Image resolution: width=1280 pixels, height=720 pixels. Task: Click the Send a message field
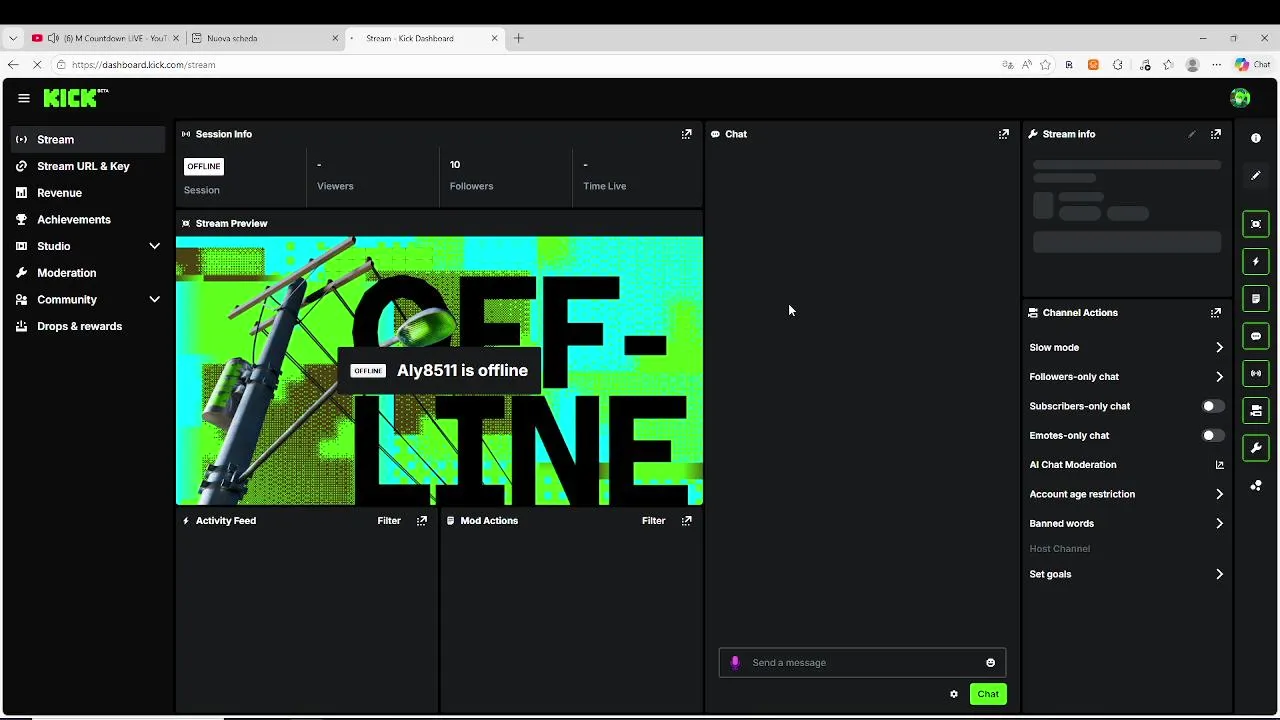tap(862, 663)
